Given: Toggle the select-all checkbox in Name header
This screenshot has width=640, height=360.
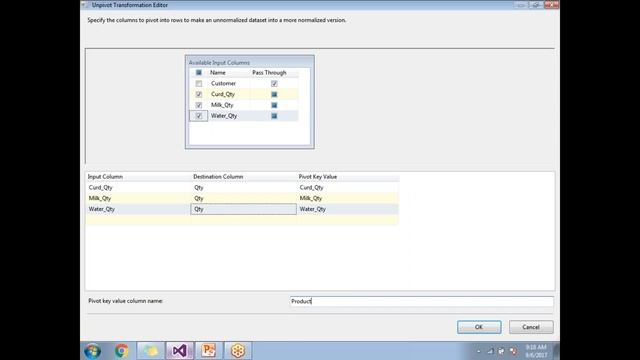Looking at the screenshot, I should point(199,73).
